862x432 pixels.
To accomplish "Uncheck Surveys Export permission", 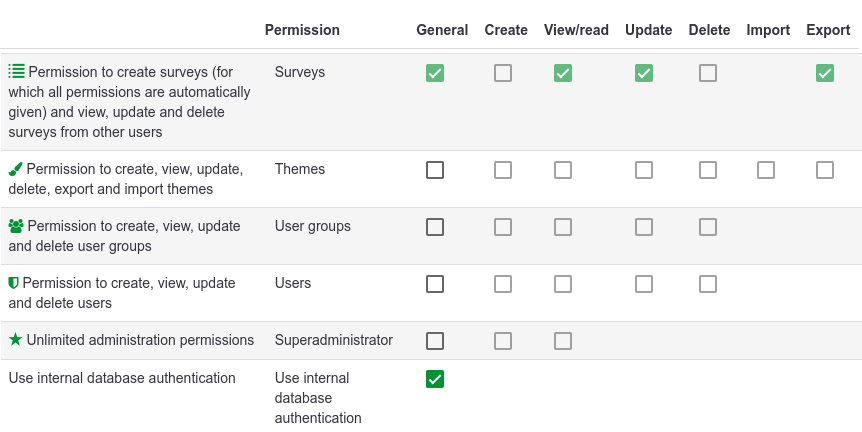I will click(x=825, y=73).
